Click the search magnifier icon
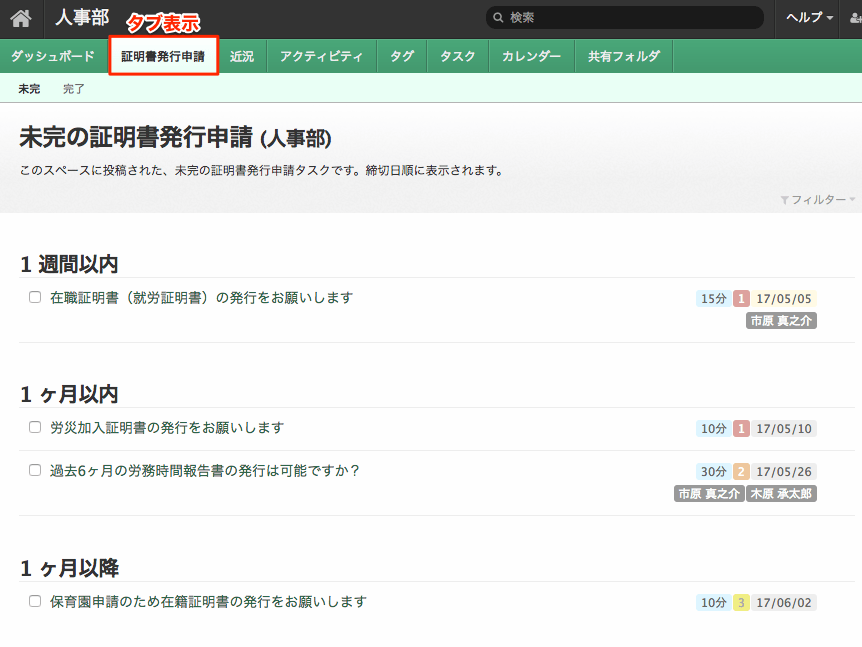 (x=498, y=18)
